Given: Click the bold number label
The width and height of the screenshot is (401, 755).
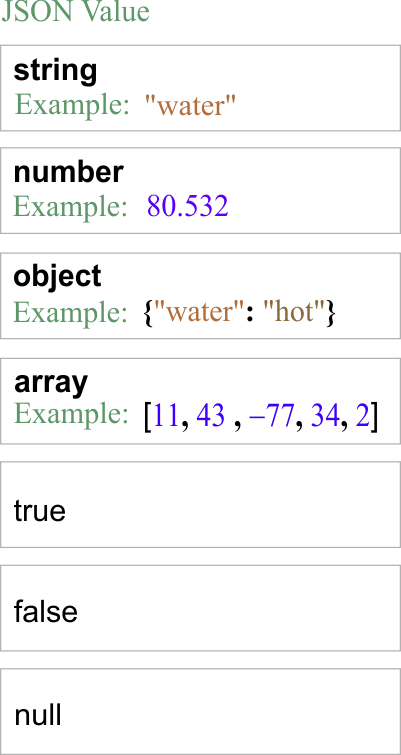Looking at the screenshot, I should (x=68, y=172).
